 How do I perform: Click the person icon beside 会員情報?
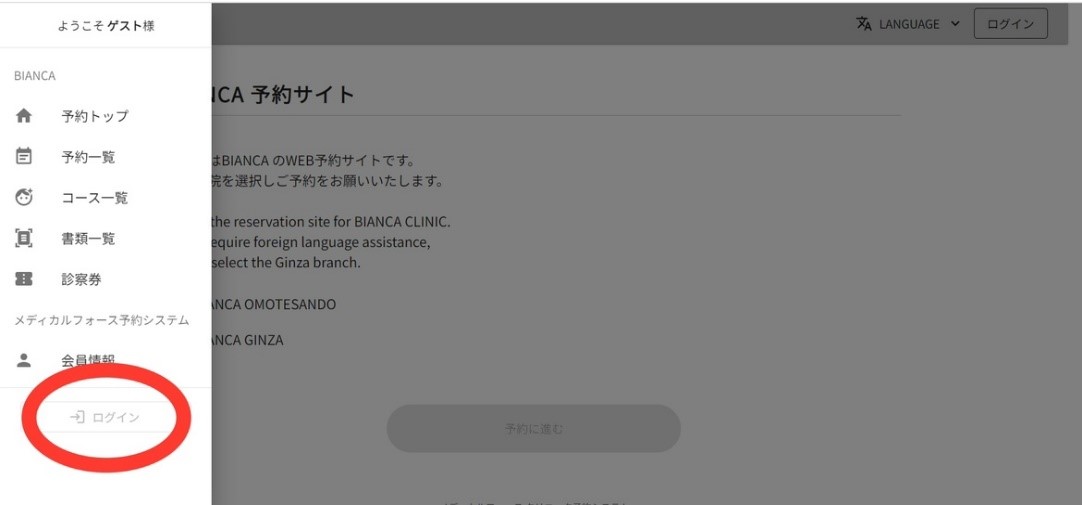[x=25, y=360]
